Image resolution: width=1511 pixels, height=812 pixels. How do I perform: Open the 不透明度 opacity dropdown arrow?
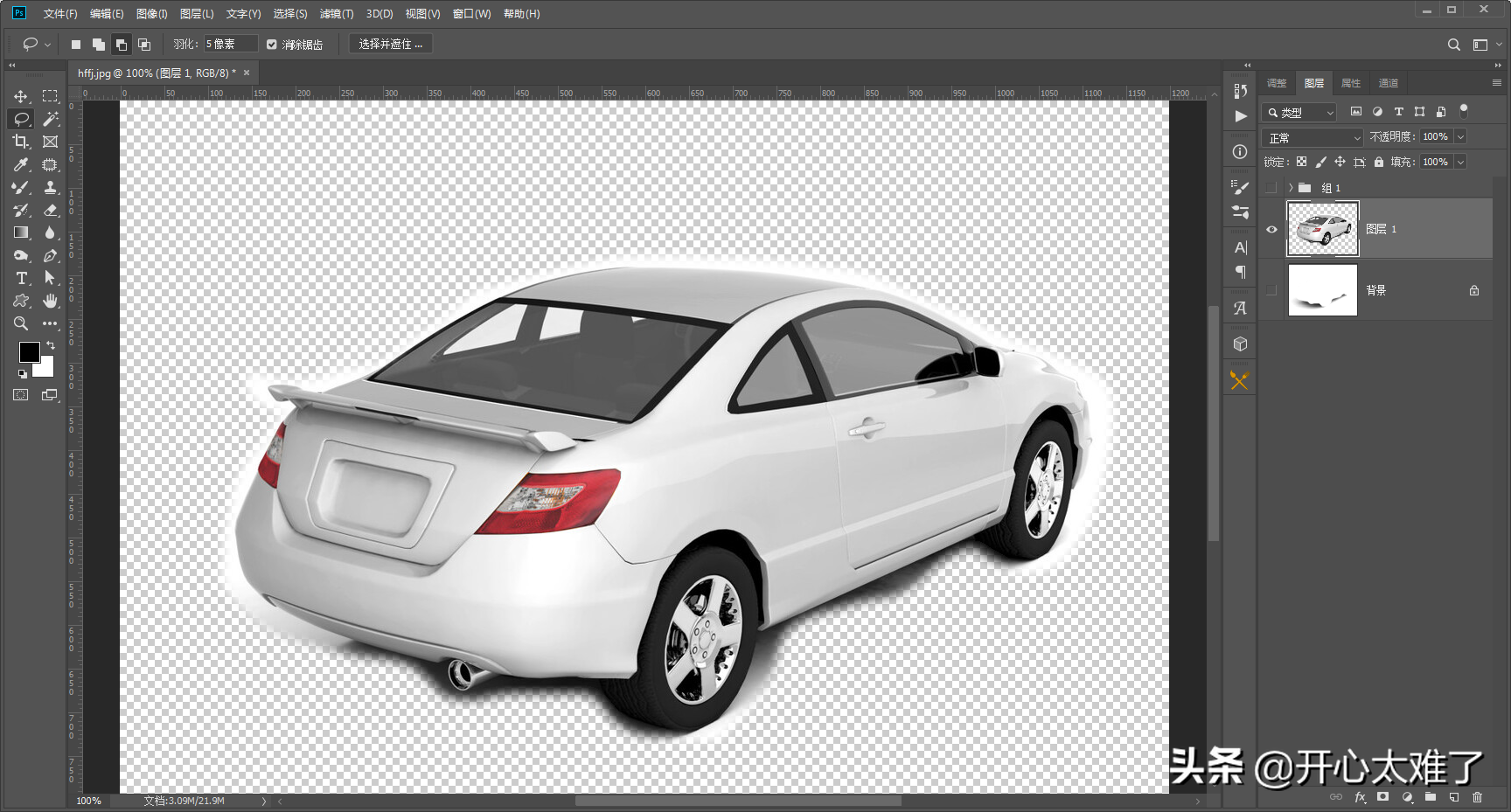point(1460,137)
